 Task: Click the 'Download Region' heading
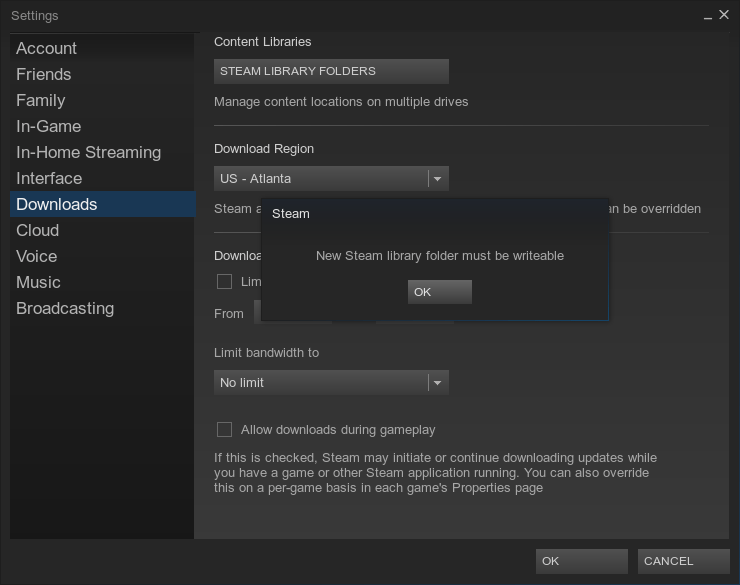point(264,149)
